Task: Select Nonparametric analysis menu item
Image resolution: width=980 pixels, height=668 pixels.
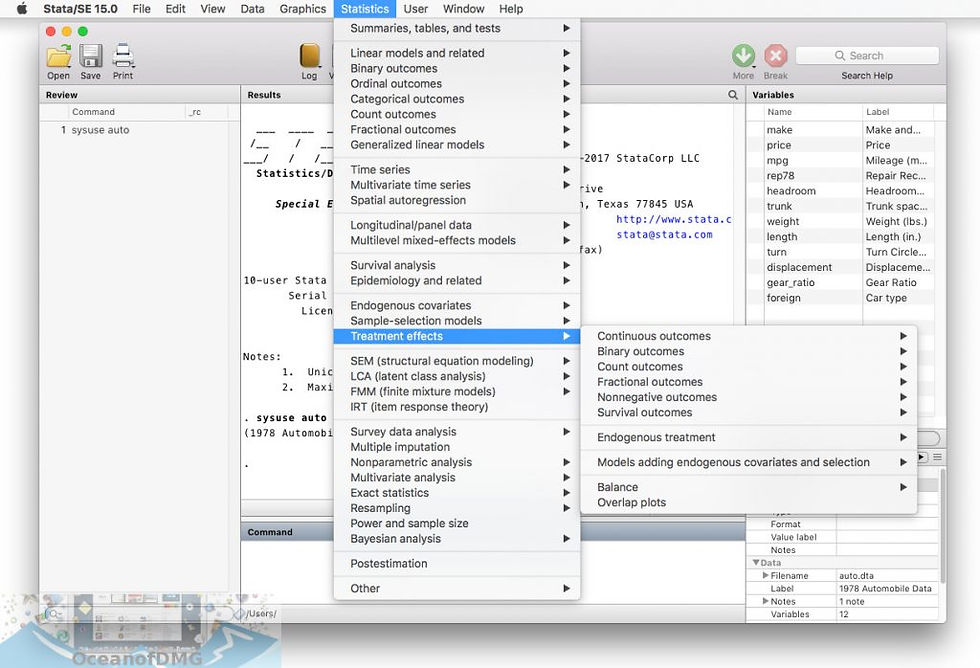Action: [457, 462]
